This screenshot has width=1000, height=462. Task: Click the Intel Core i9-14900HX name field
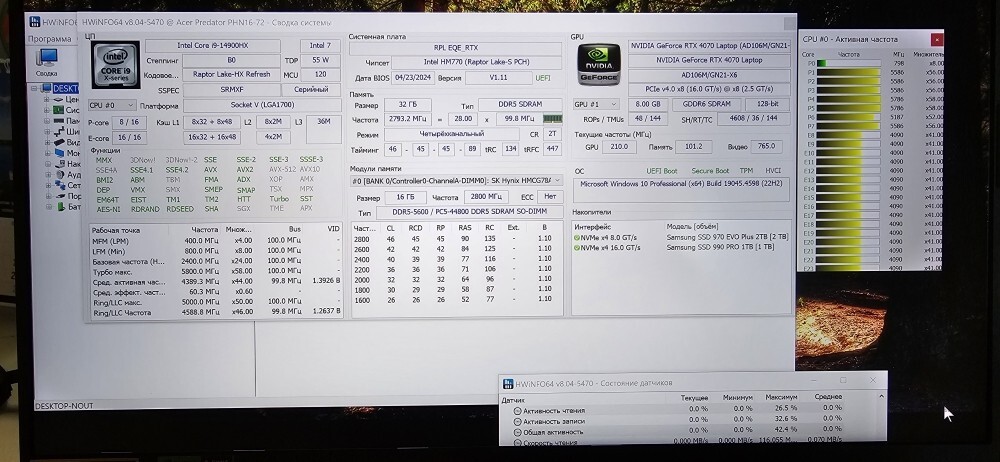coord(213,46)
